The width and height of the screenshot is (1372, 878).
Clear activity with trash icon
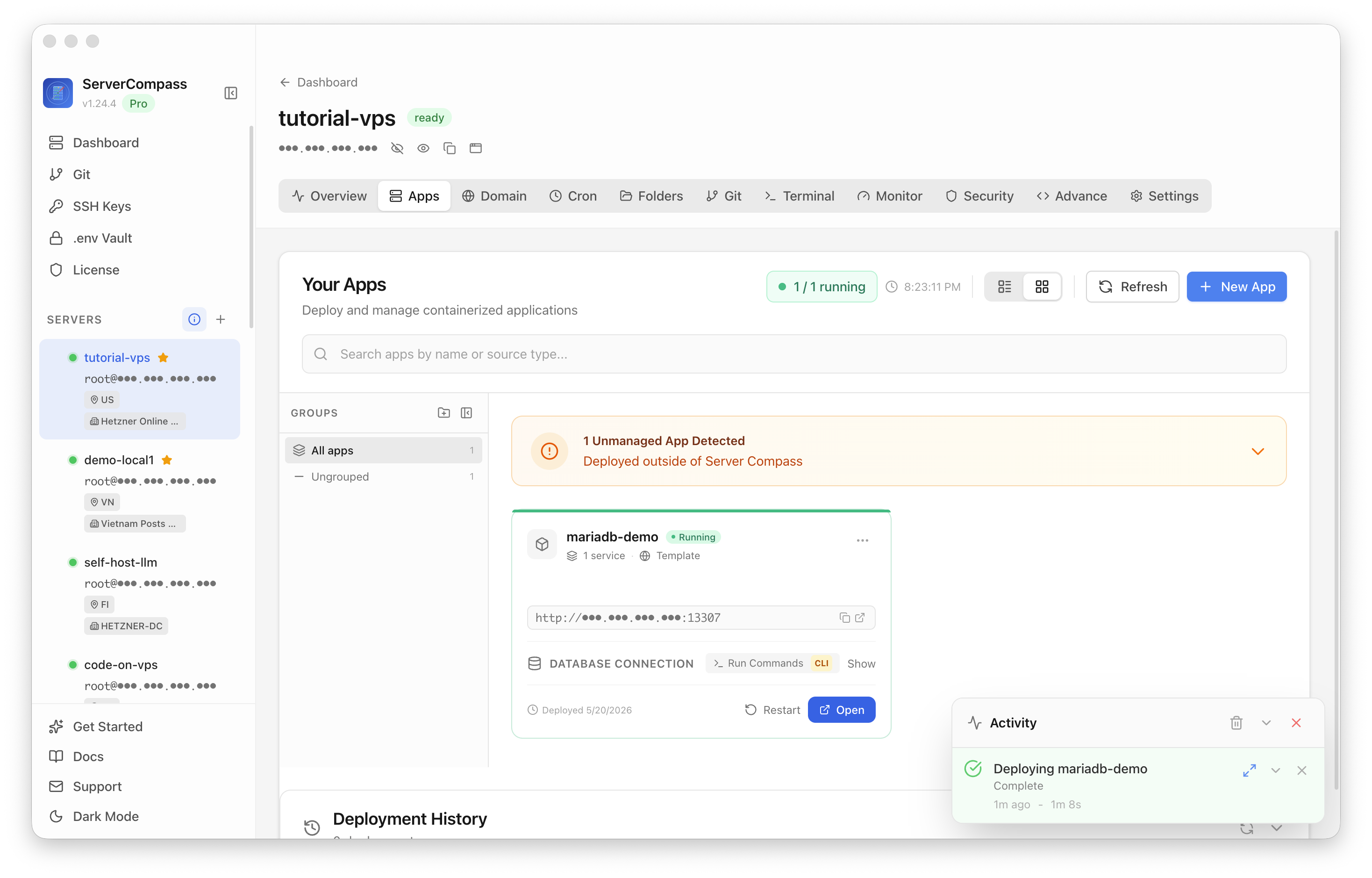coord(1236,723)
